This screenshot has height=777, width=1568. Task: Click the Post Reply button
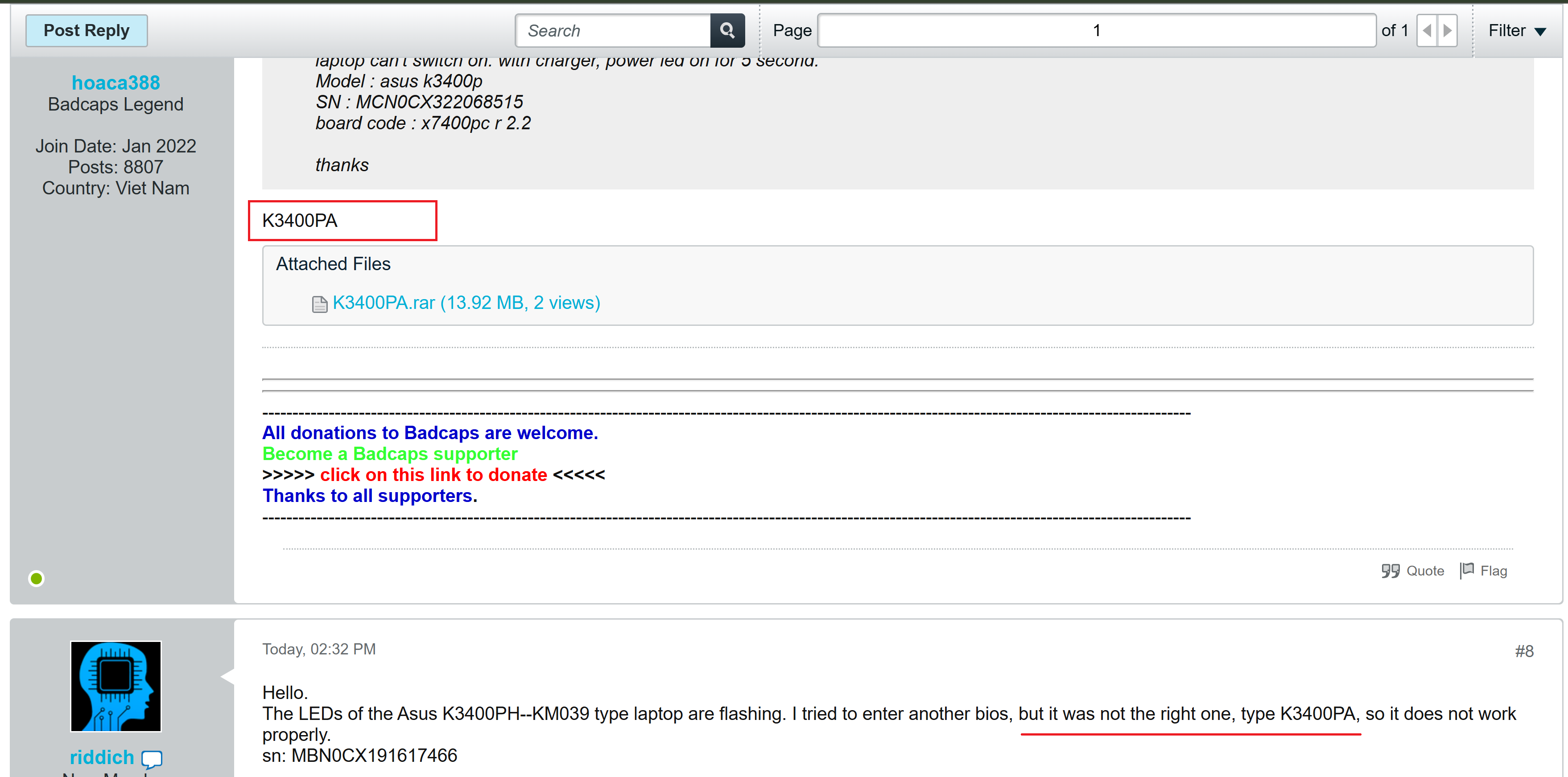[x=87, y=30]
